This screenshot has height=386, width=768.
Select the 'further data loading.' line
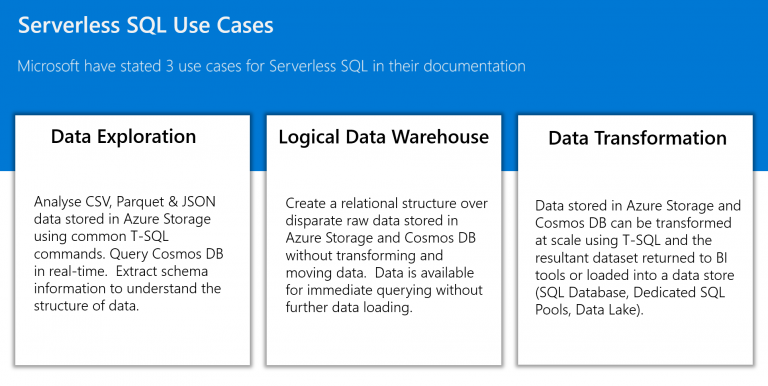point(349,308)
